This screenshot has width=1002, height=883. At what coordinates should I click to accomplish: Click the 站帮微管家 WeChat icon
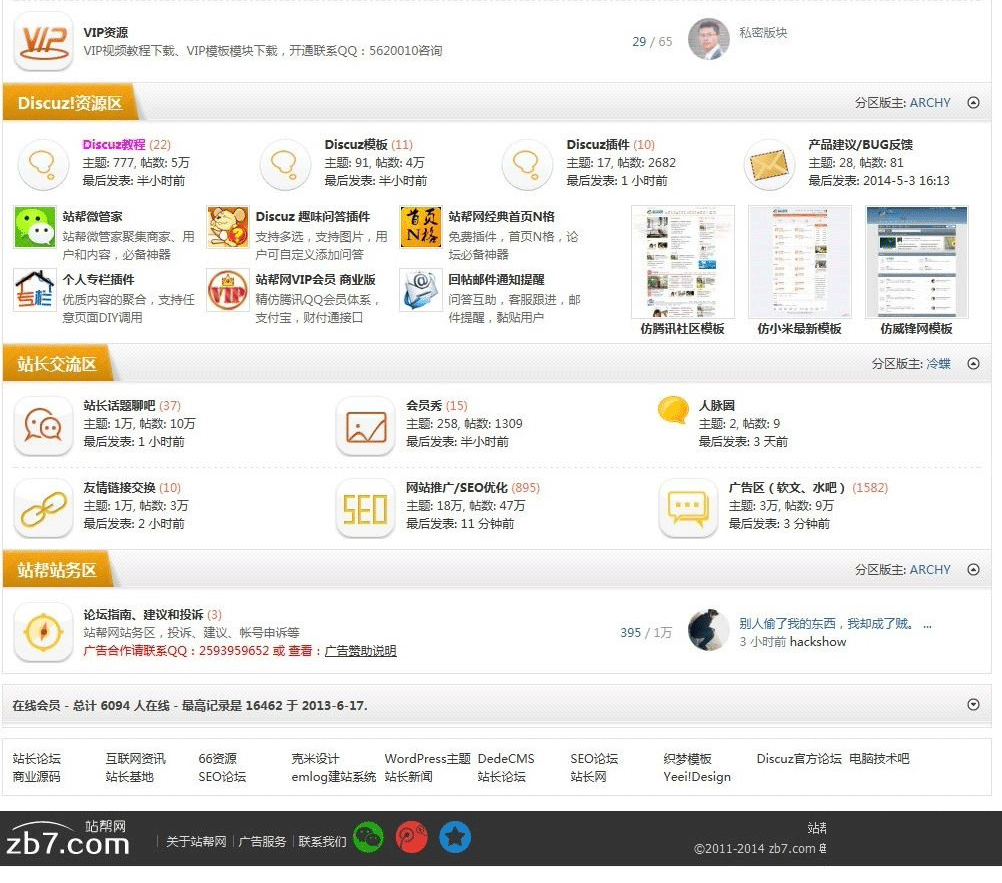pyautogui.click(x=35, y=227)
